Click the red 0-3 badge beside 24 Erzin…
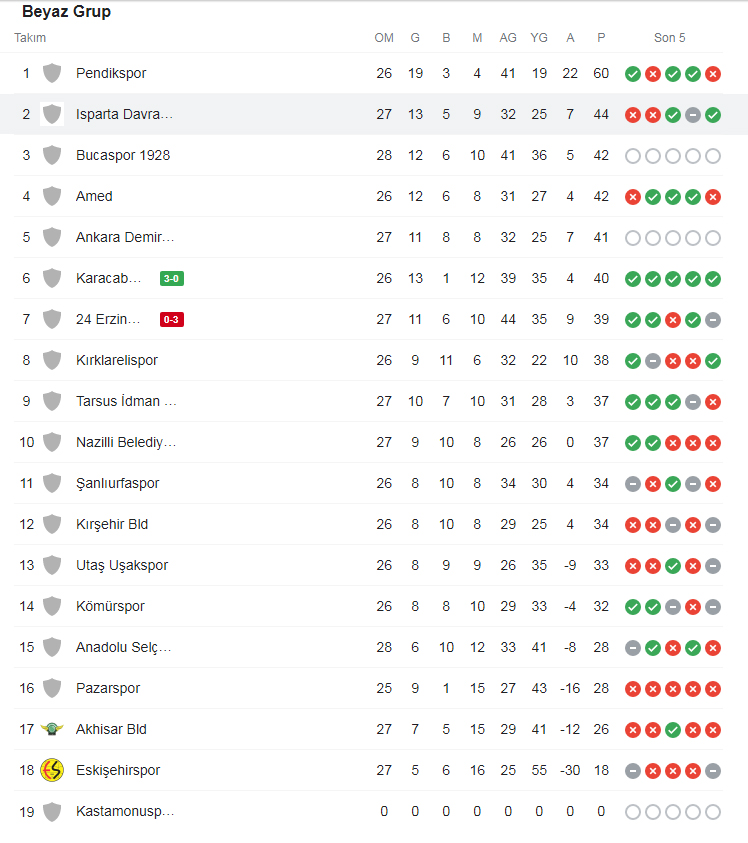Image resolution: width=748 pixels, height=843 pixels. coord(172,319)
